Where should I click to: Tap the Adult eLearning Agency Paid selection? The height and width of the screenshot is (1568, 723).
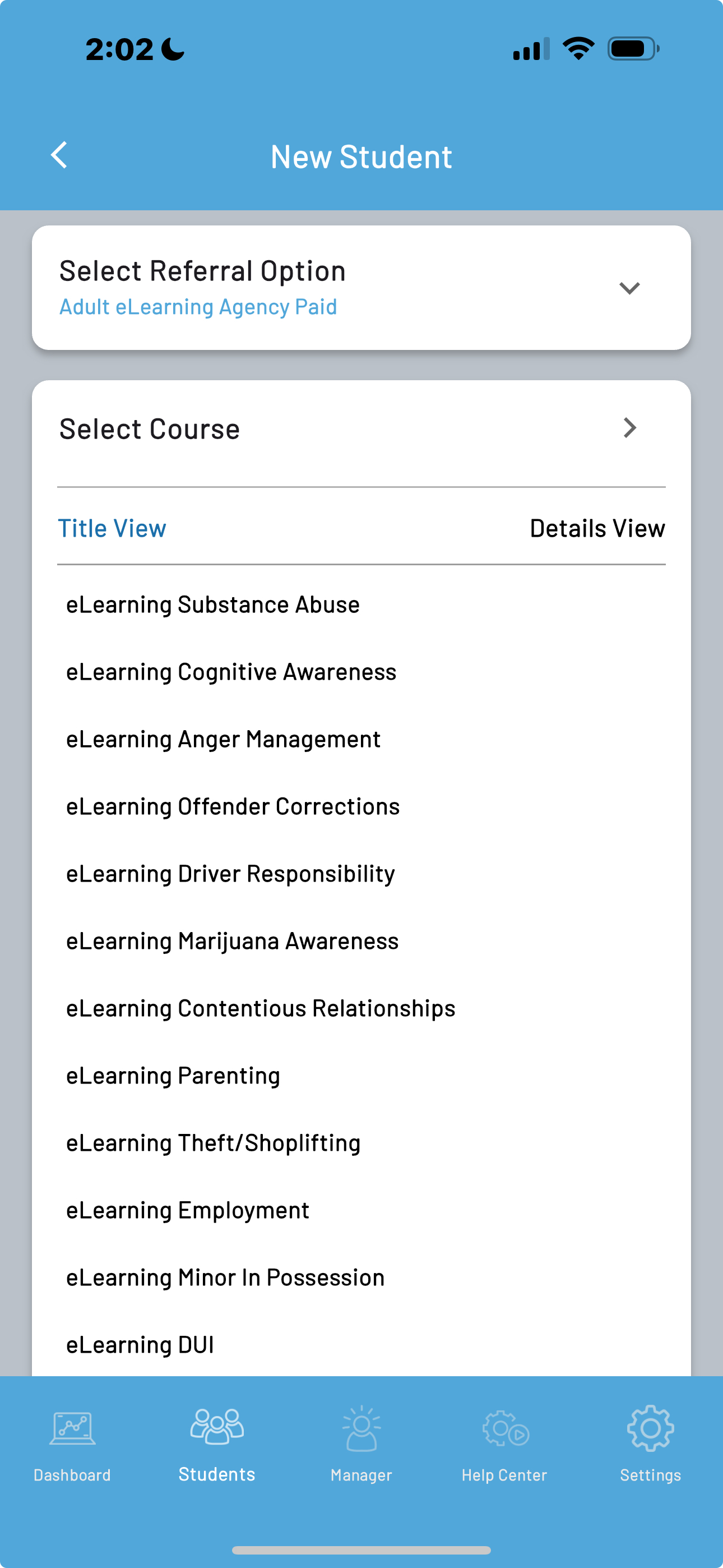click(x=198, y=307)
